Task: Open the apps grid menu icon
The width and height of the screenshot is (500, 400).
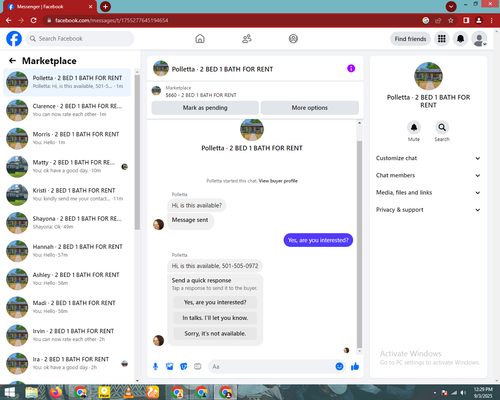Action: point(442,39)
